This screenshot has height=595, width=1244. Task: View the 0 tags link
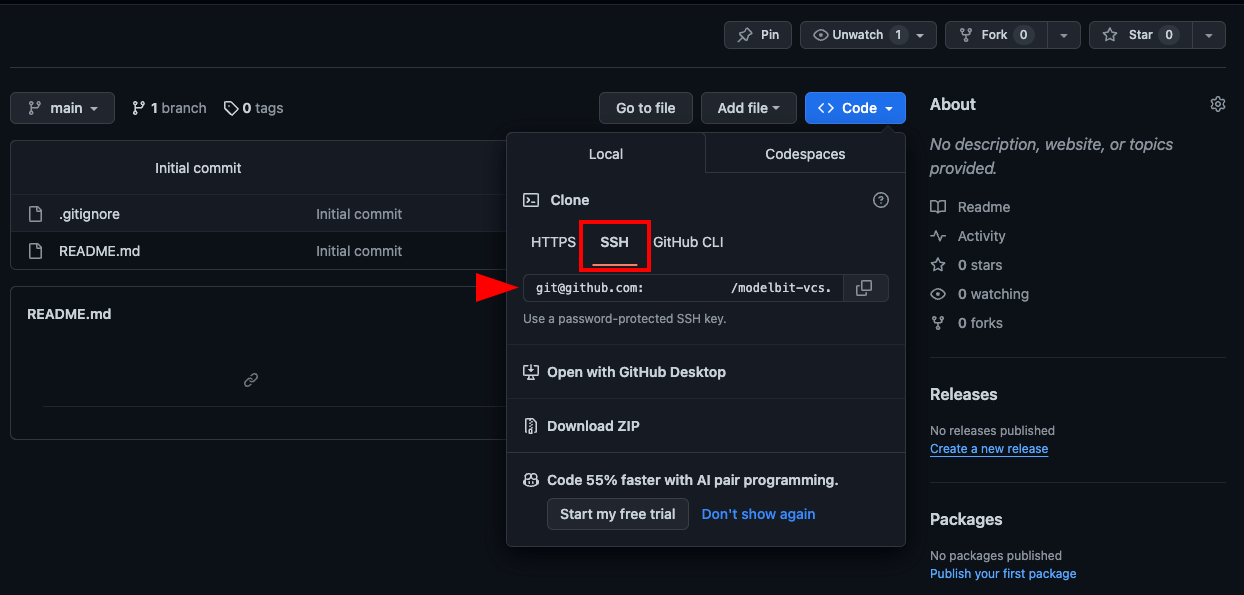(253, 108)
